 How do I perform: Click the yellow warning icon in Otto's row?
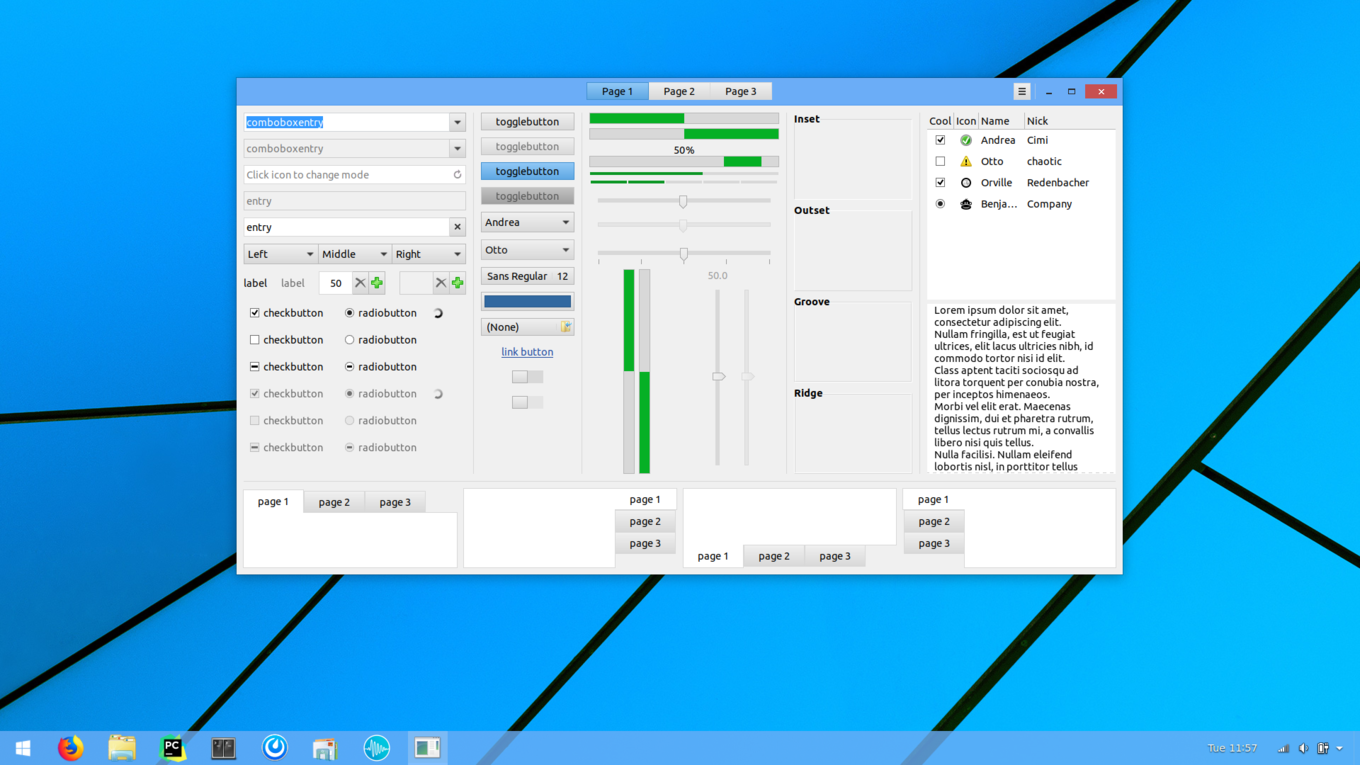[x=966, y=161]
